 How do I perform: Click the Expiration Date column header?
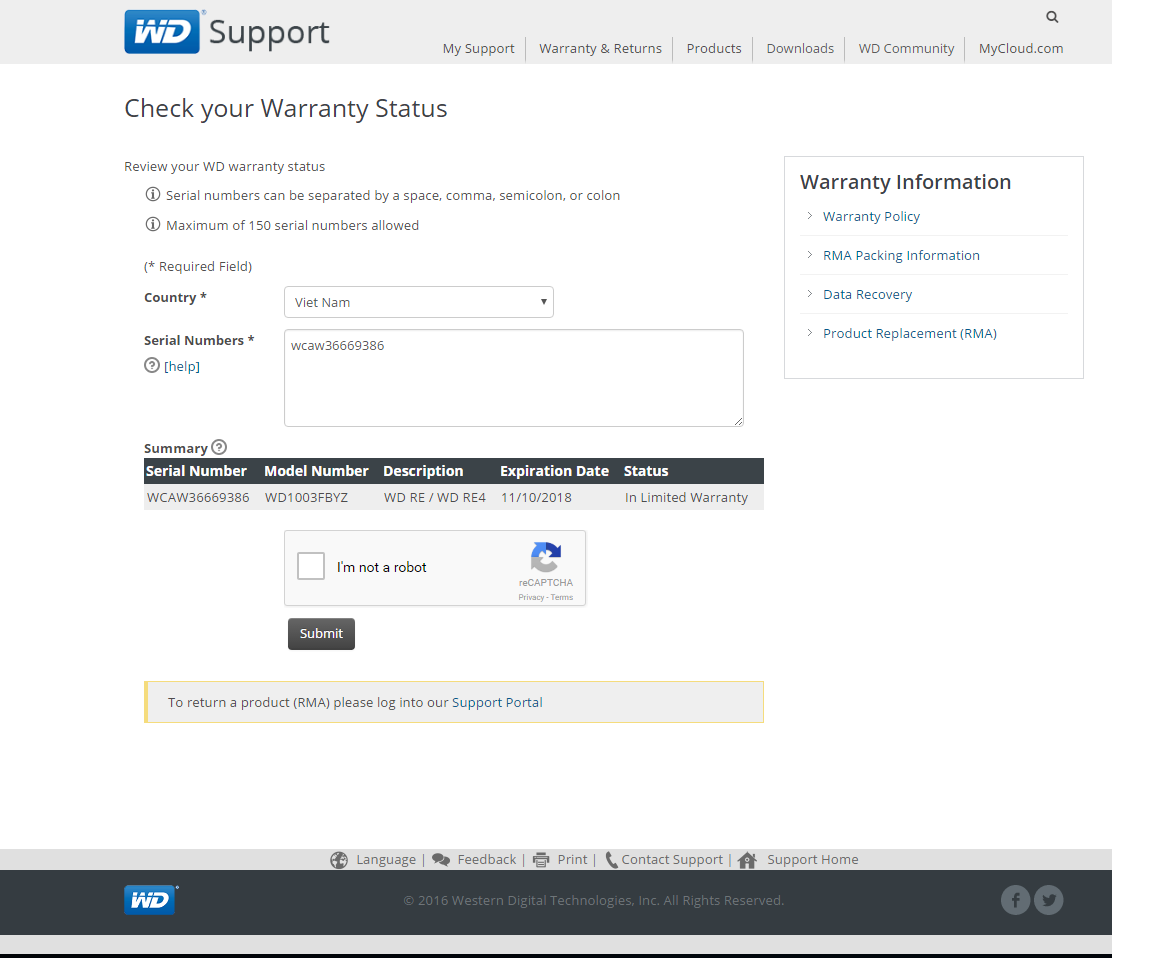[555, 471]
